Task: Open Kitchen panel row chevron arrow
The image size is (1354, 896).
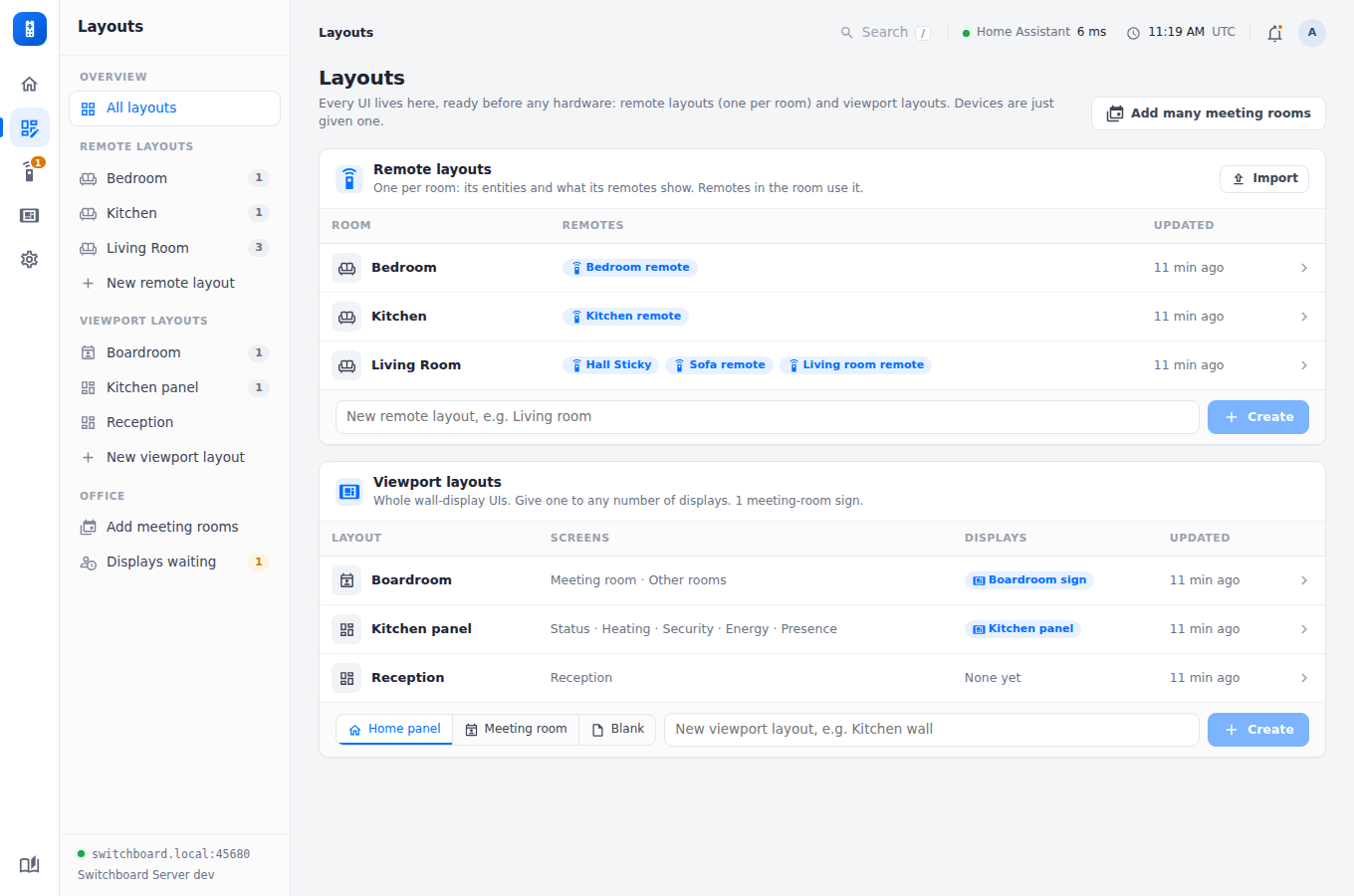Action: [x=1304, y=629]
